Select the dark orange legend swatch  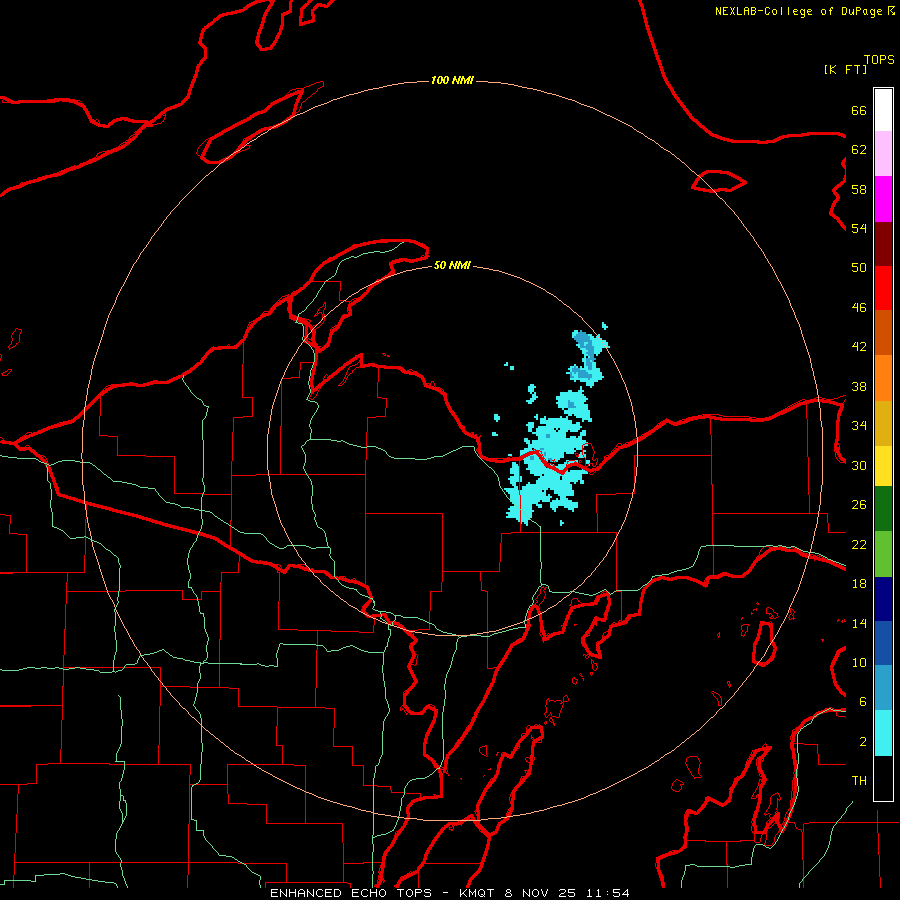coord(883,332)
